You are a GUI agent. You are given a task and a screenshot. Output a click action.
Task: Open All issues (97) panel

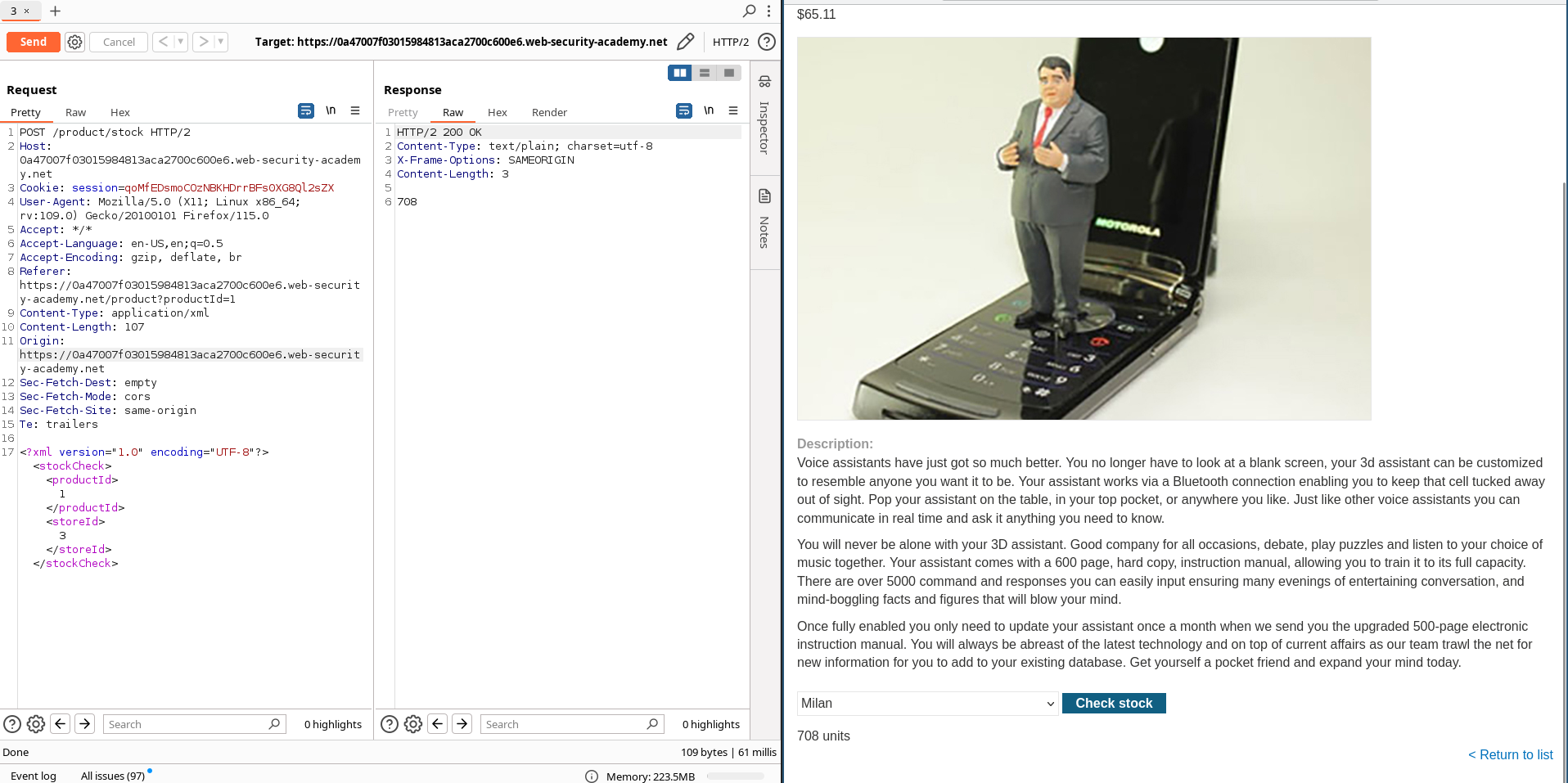[x=113, y=776]
